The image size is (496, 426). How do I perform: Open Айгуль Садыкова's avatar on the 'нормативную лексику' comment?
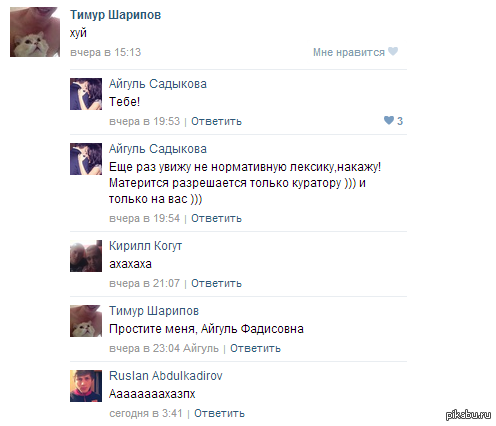coord(86,159)
